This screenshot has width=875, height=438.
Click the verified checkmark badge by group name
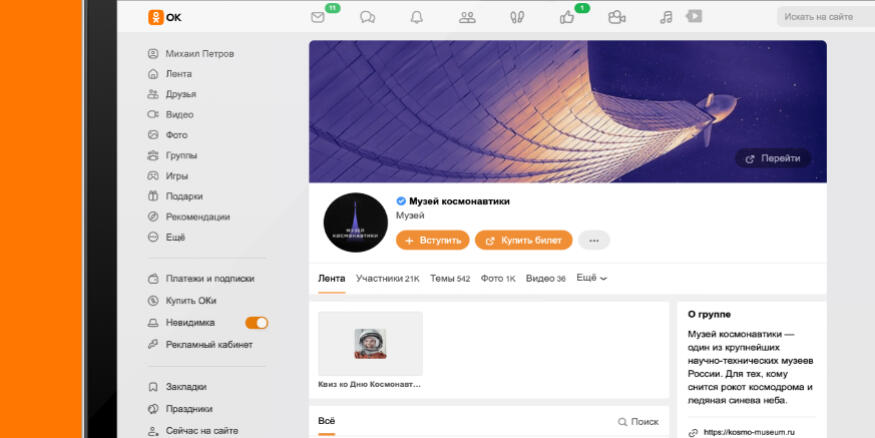[x=401, y=201]
